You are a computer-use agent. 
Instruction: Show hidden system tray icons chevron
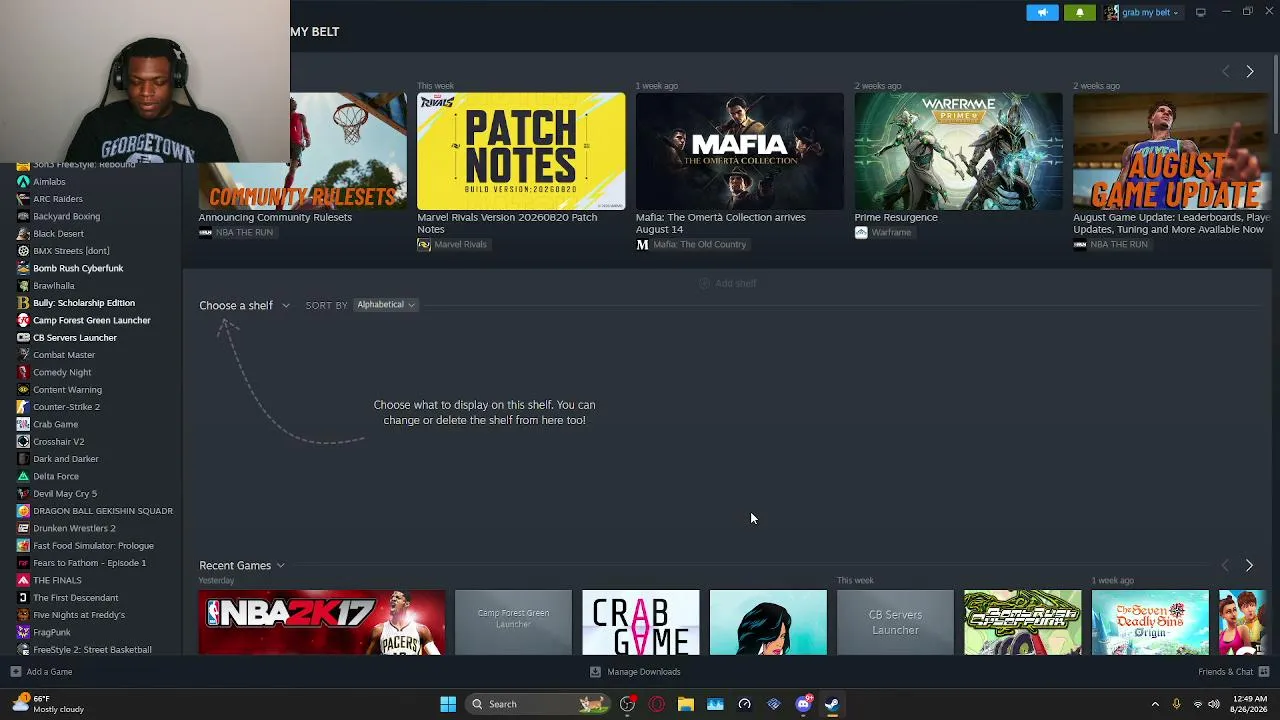point(1155,704)
